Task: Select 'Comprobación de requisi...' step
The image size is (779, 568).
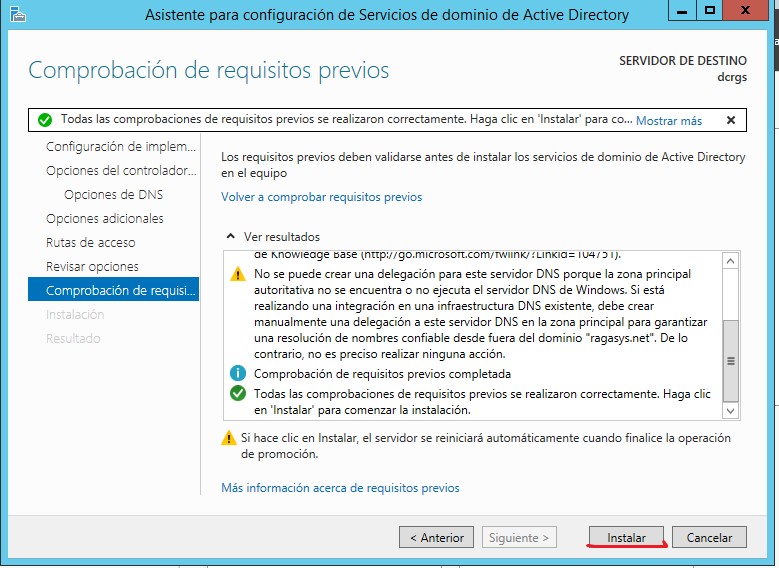Action: 113,289
